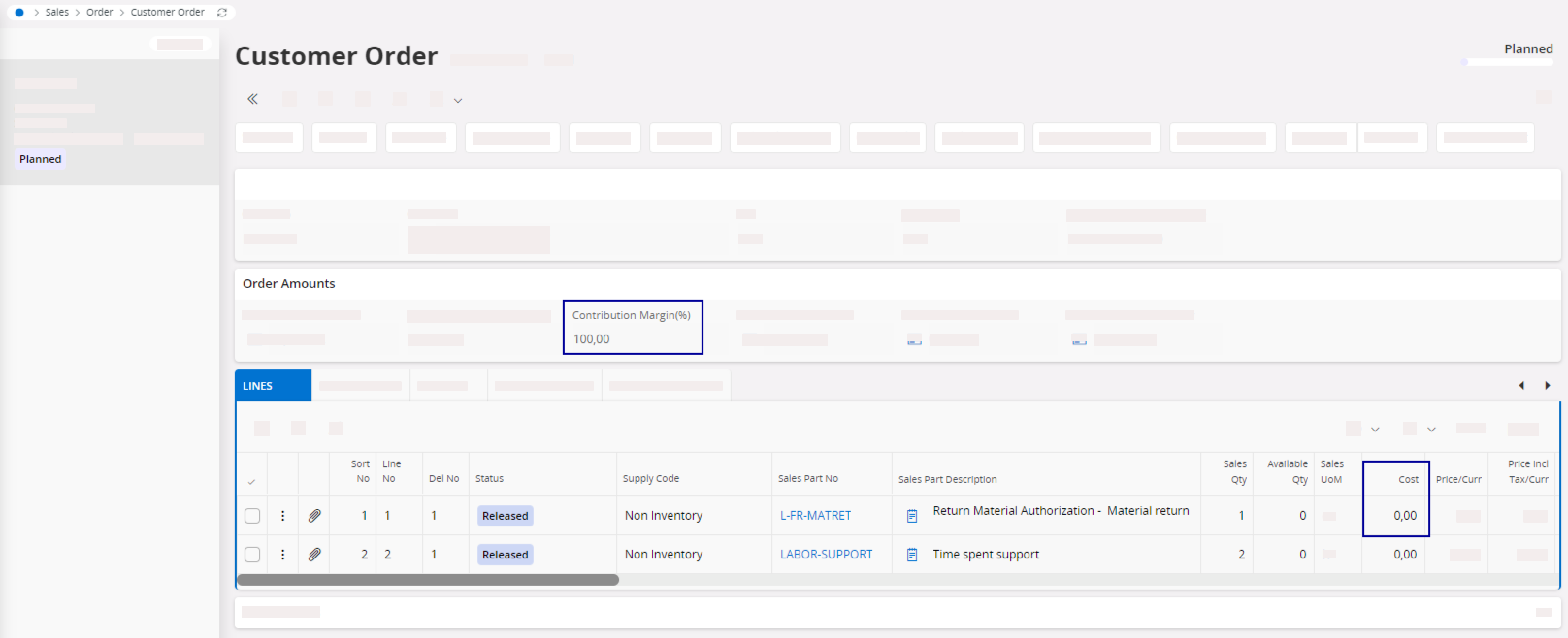Toggle select-all checkmark in table header
1568x638 pixels.
pyautogui.click(x=251, y=482)
